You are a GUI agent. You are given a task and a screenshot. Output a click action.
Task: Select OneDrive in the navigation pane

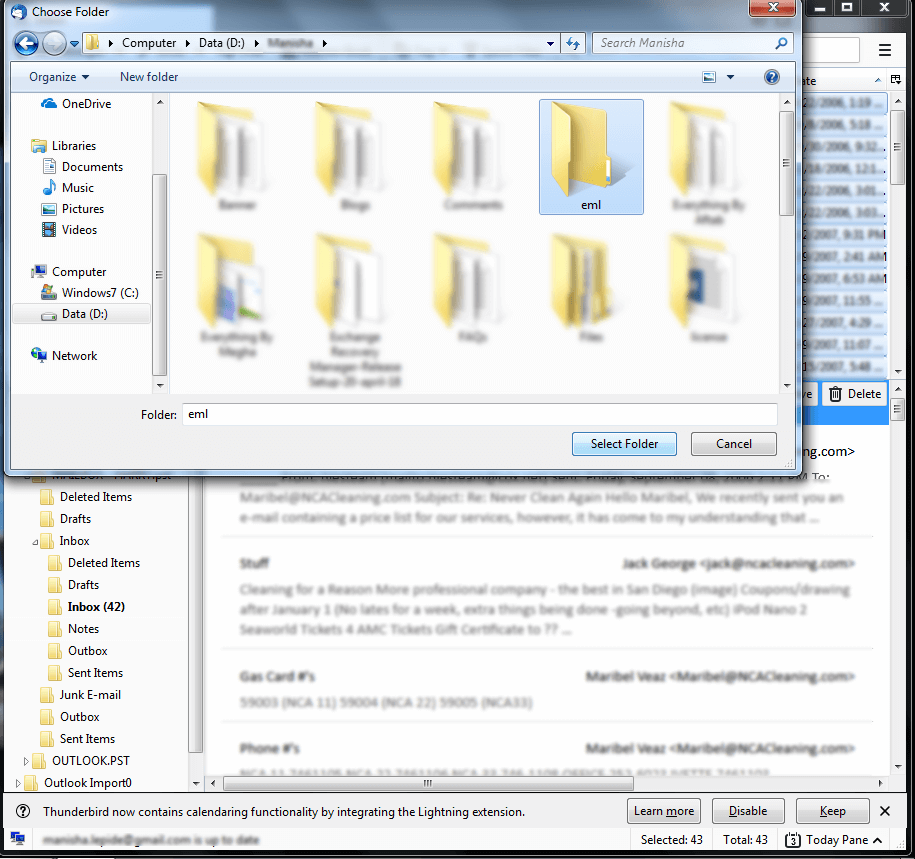click(76, 104)
